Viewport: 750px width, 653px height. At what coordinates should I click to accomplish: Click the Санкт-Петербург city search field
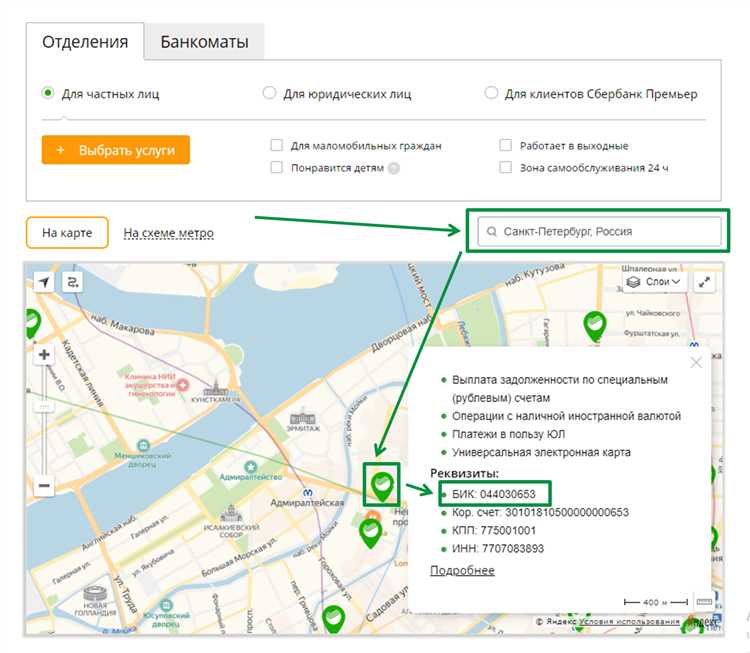pyautogui.click(x=599, y=231)
